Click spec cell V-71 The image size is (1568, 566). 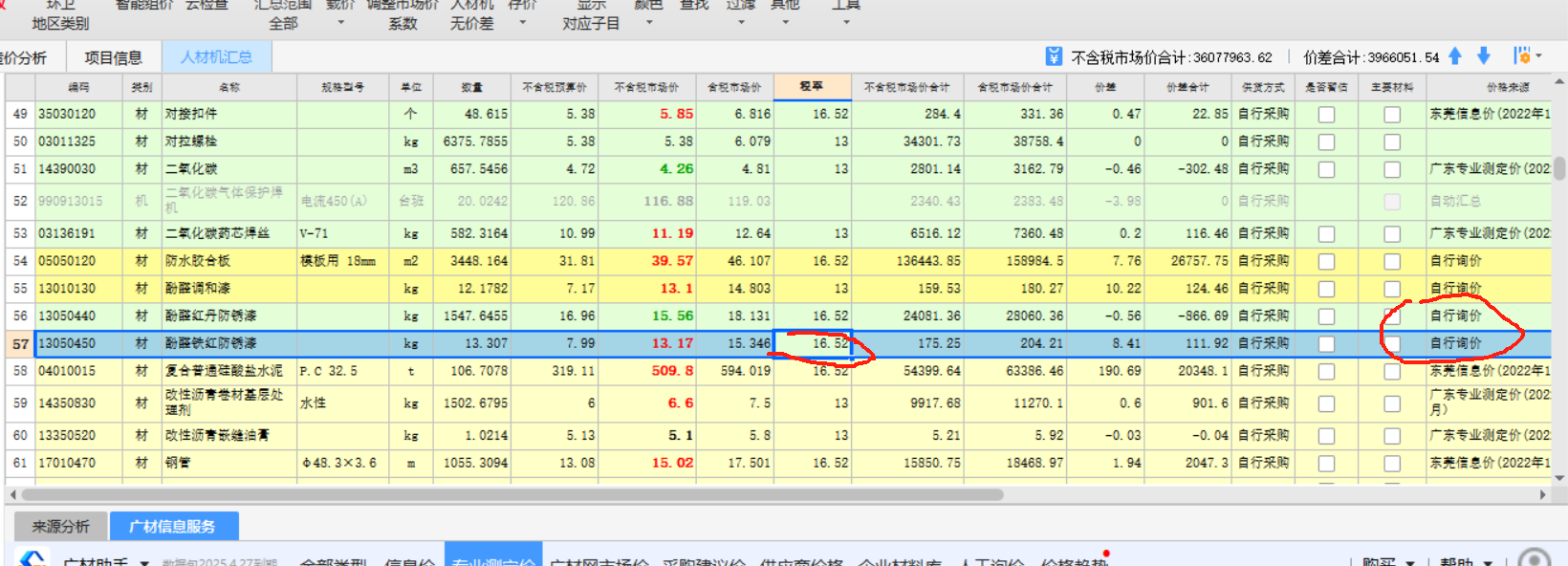point(343,233)
